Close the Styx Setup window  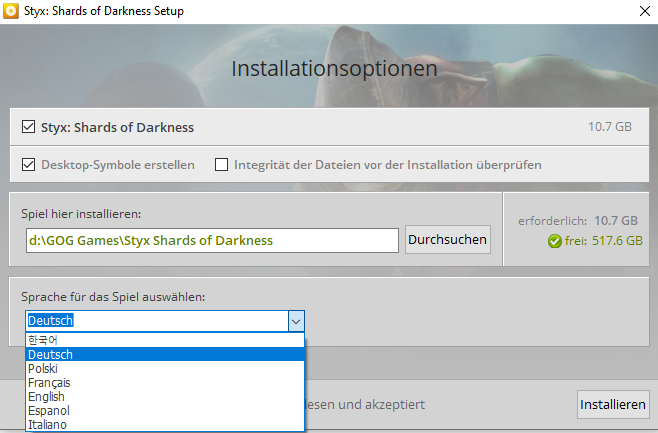tap(645, 11)
